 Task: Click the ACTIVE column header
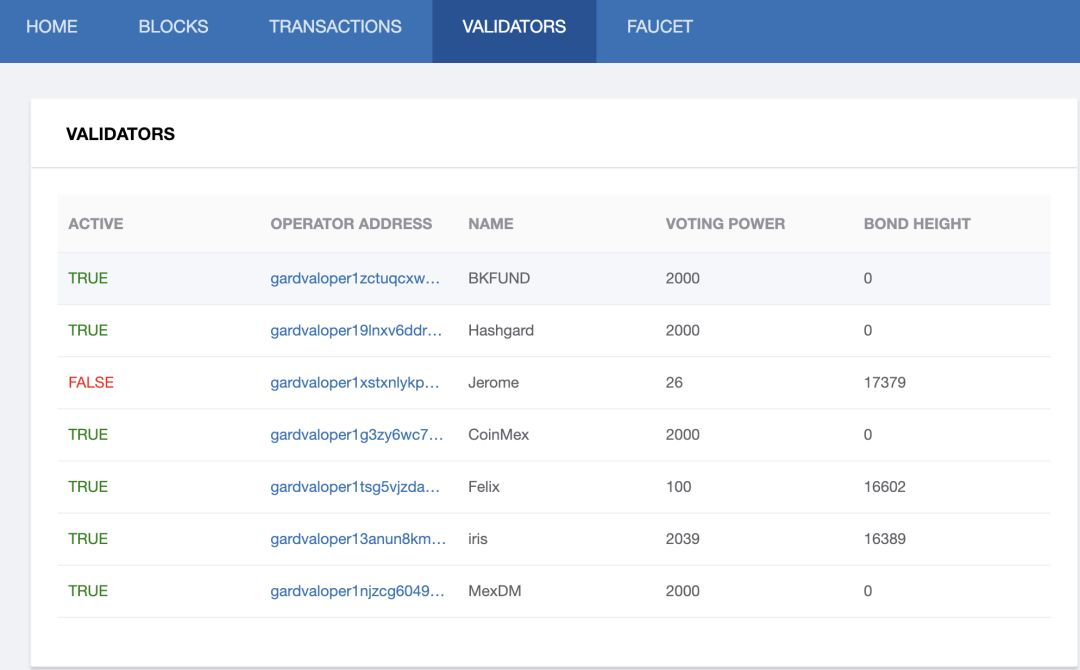click(x=96, y=224)
